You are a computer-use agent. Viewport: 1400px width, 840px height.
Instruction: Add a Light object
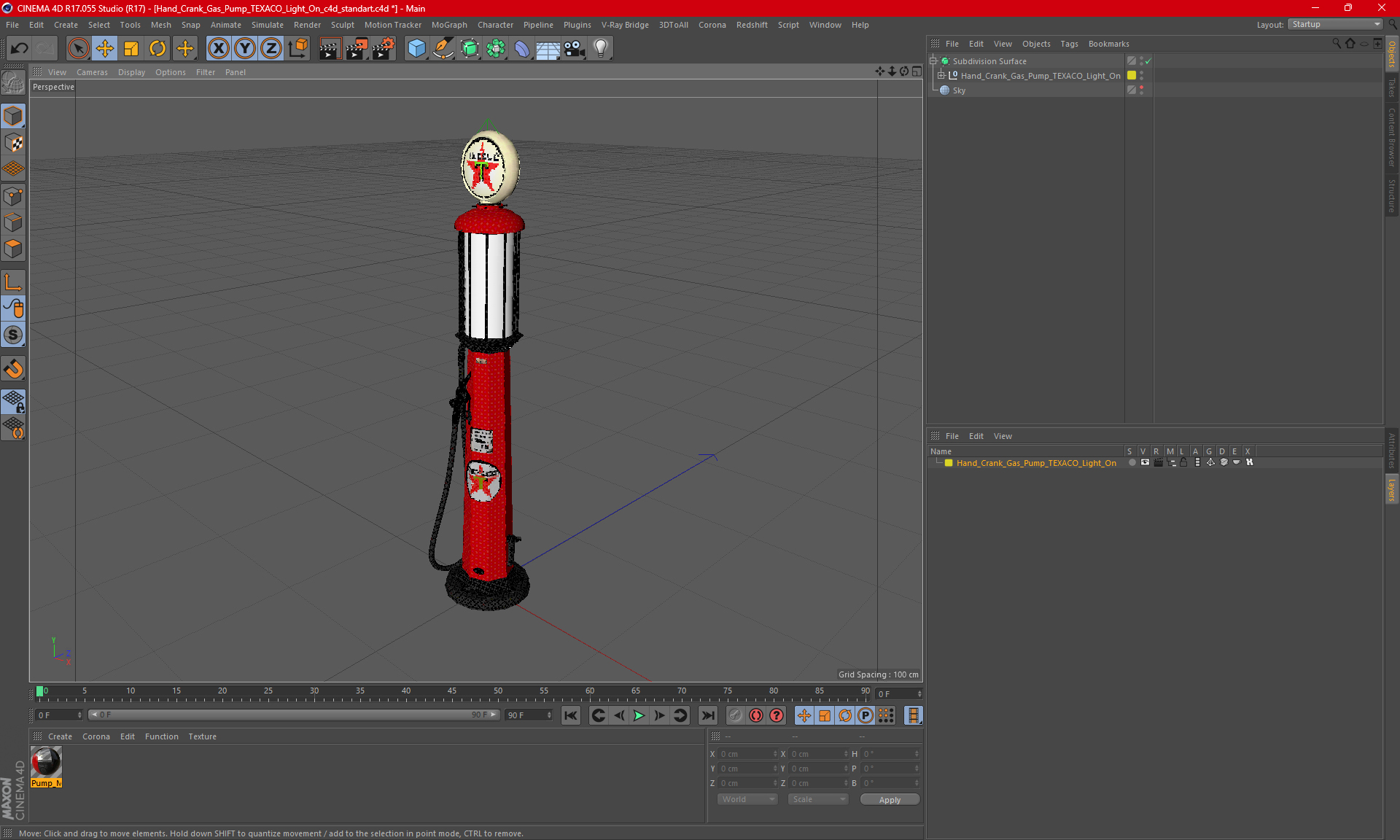click(x=601, y=49)
